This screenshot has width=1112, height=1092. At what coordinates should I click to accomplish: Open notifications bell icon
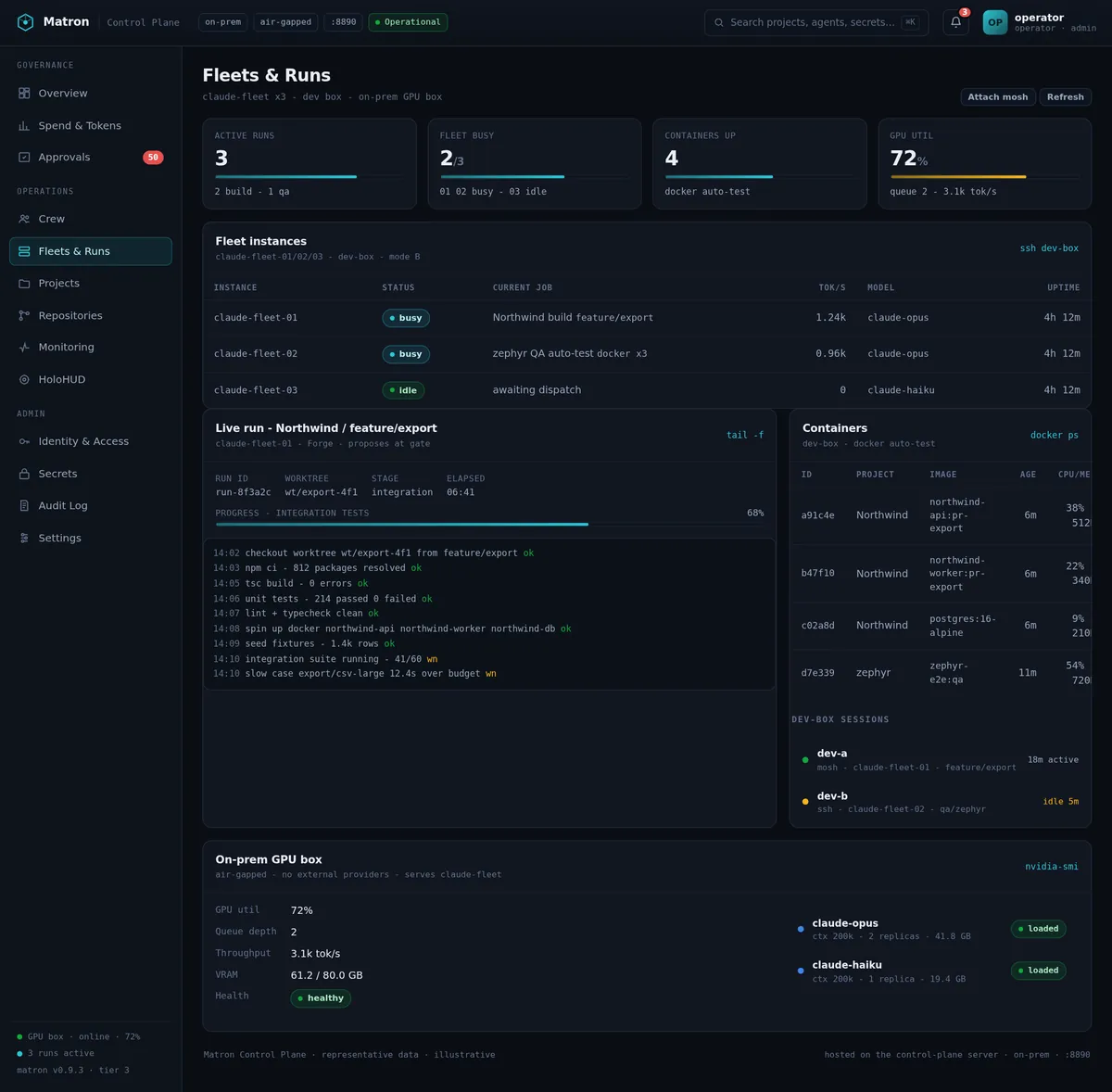click(955, 22)
